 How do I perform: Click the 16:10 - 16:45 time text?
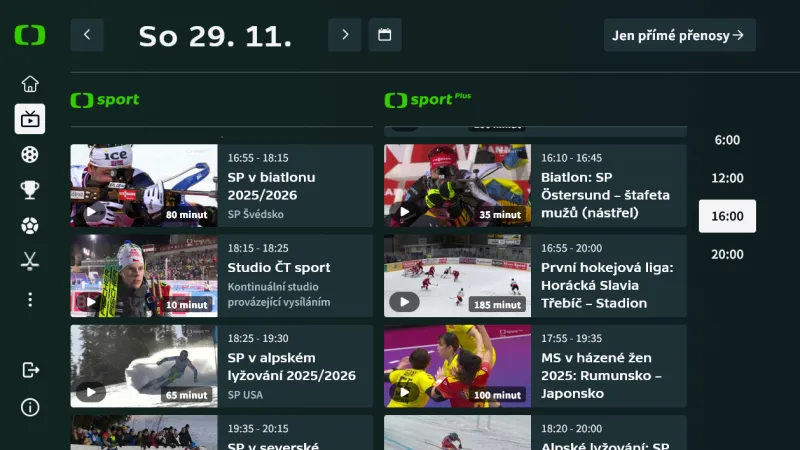571,158
